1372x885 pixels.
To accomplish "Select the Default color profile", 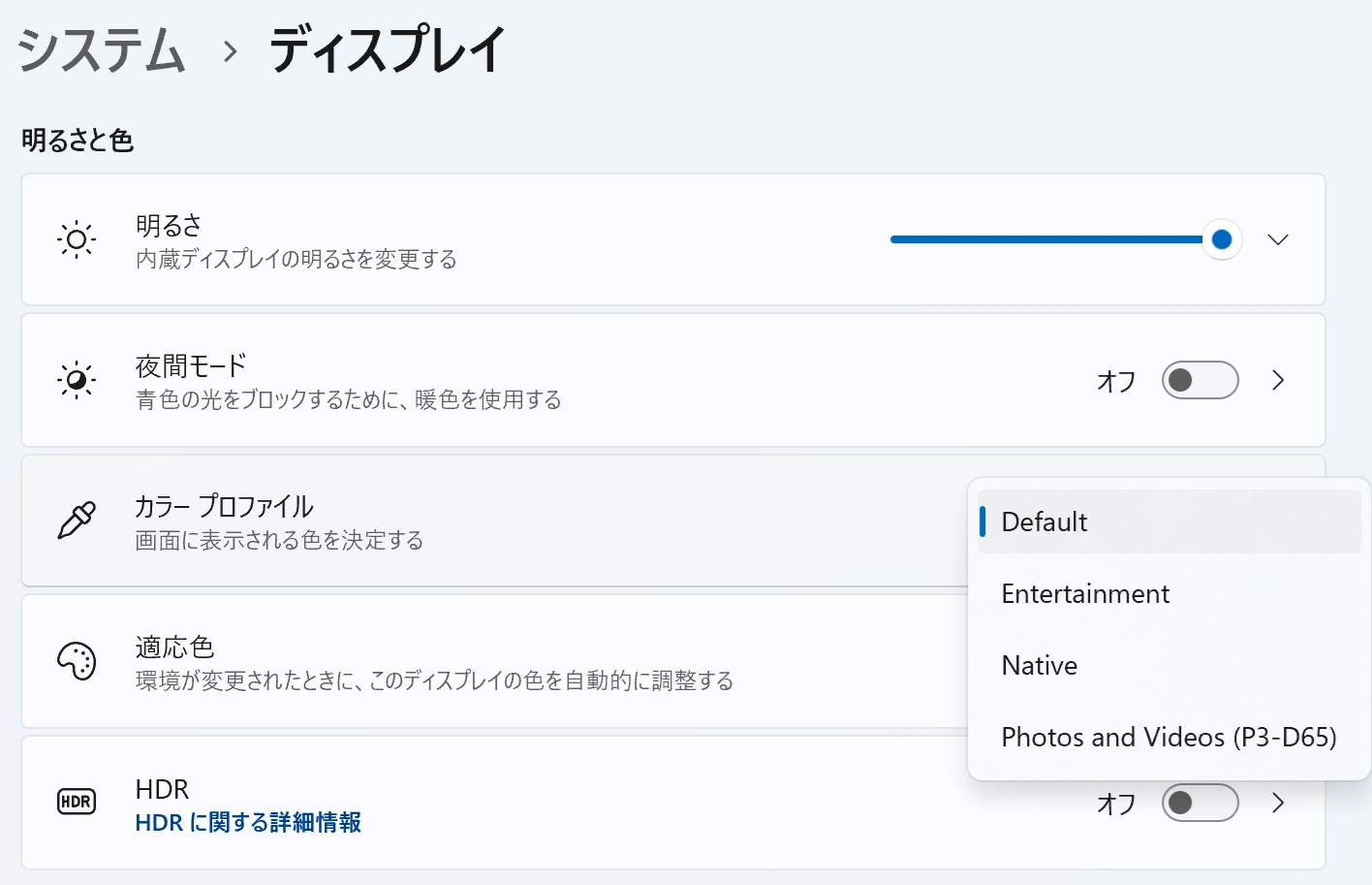I will 1169,522.
